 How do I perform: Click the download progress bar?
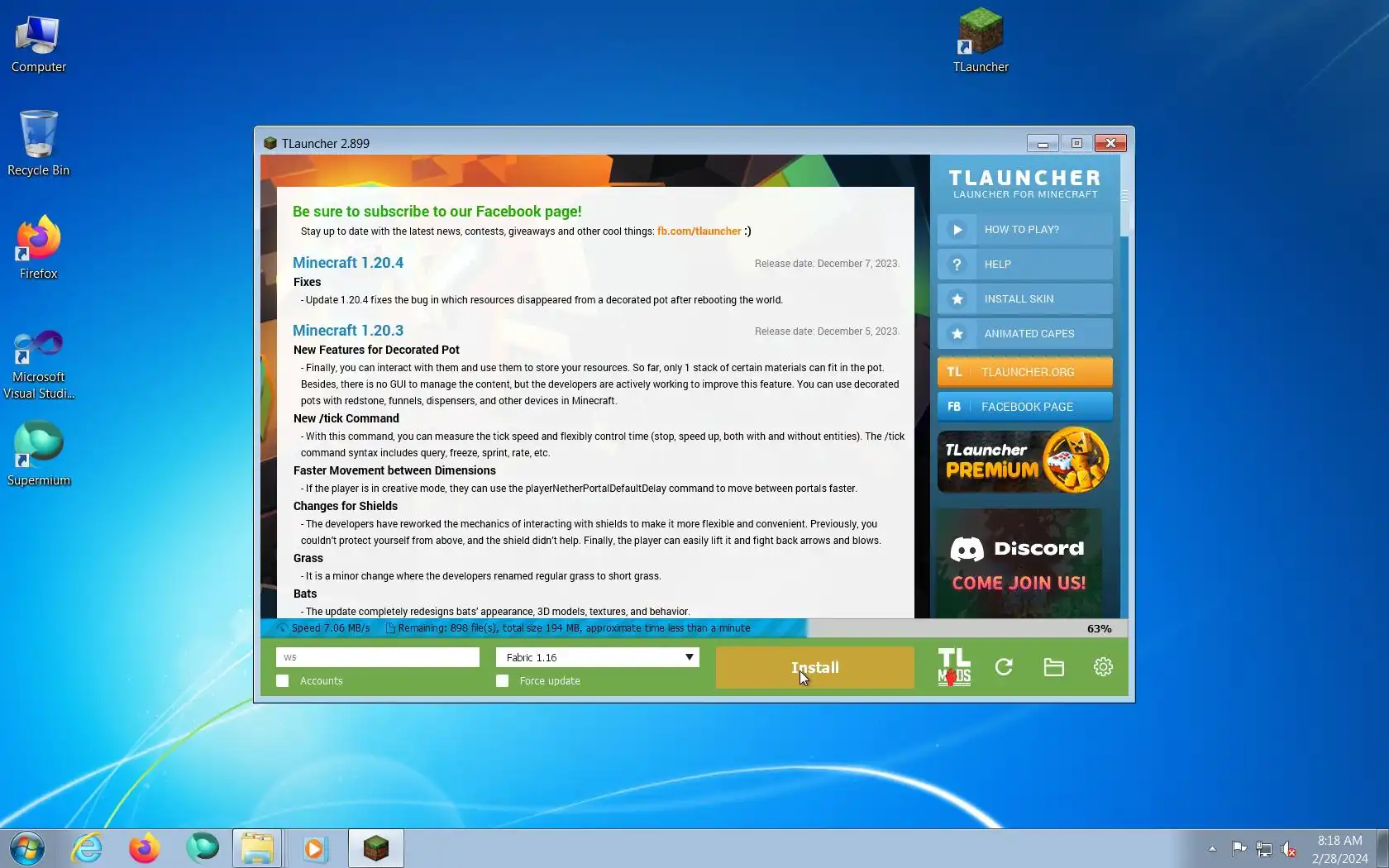(x=694, y=628)
